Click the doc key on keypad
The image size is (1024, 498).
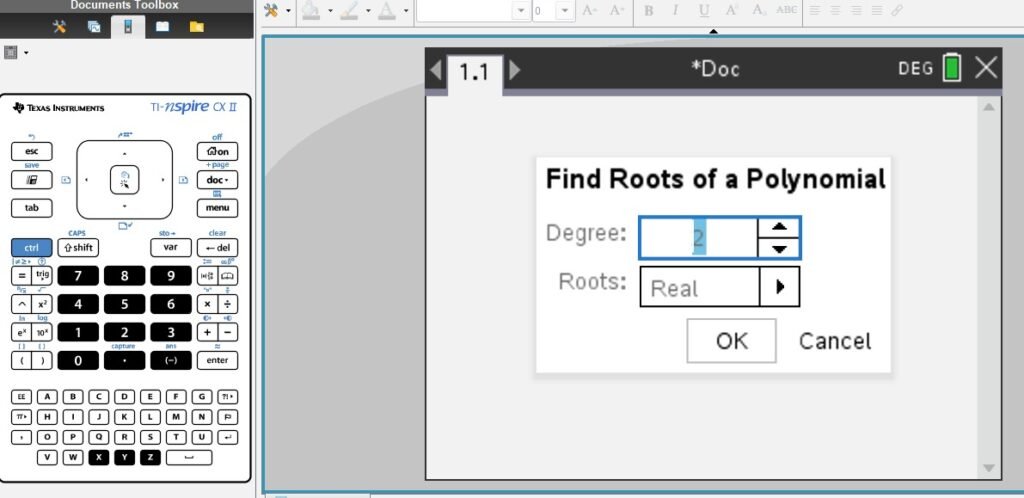217,180
